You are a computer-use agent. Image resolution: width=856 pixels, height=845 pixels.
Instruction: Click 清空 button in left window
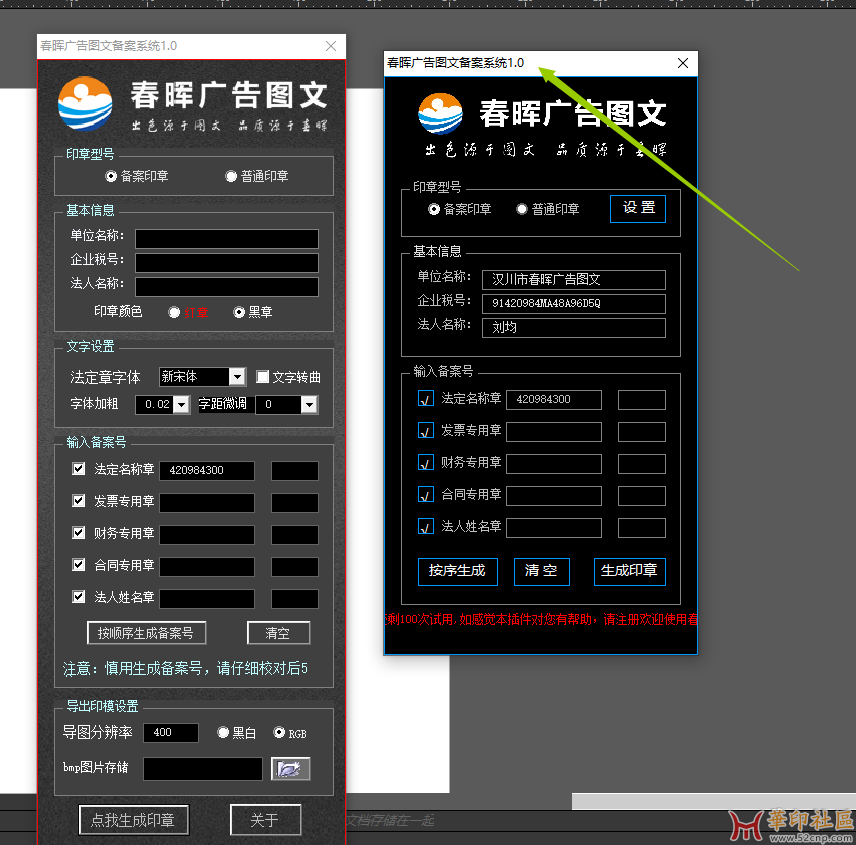pyautogui.click(x=278, y=633)
